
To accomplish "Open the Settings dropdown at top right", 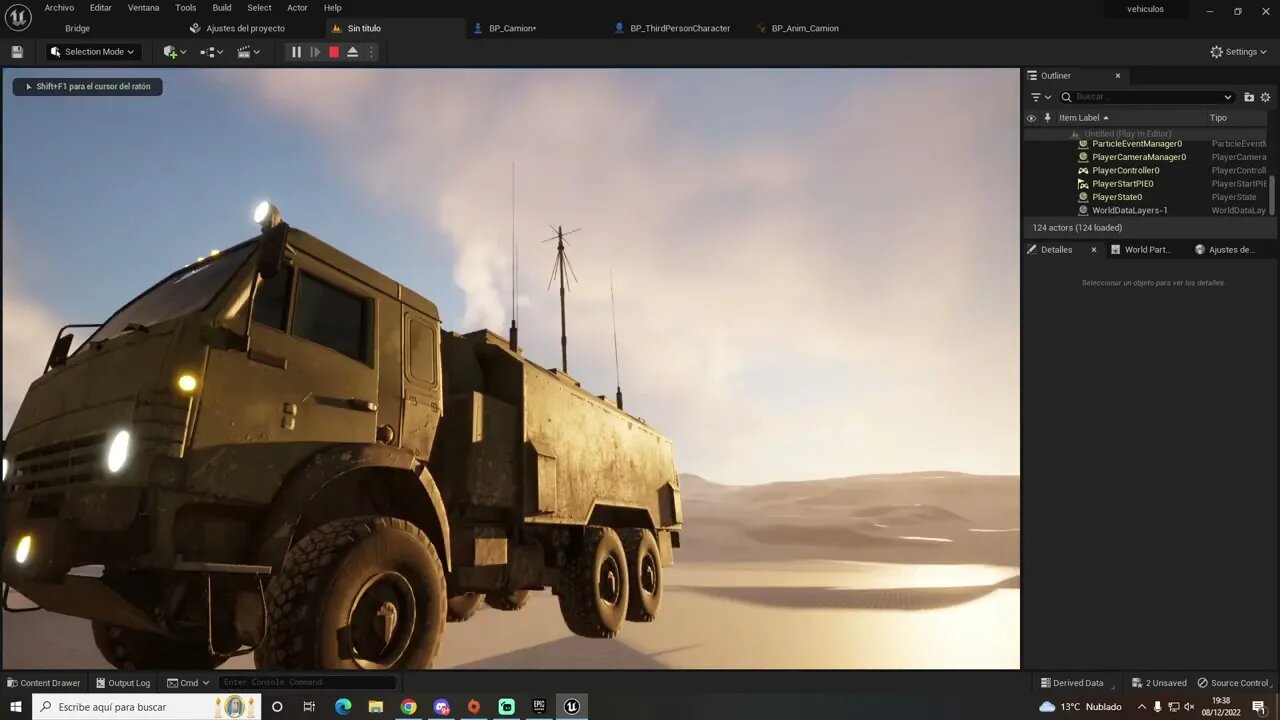I will point(1238,52).
